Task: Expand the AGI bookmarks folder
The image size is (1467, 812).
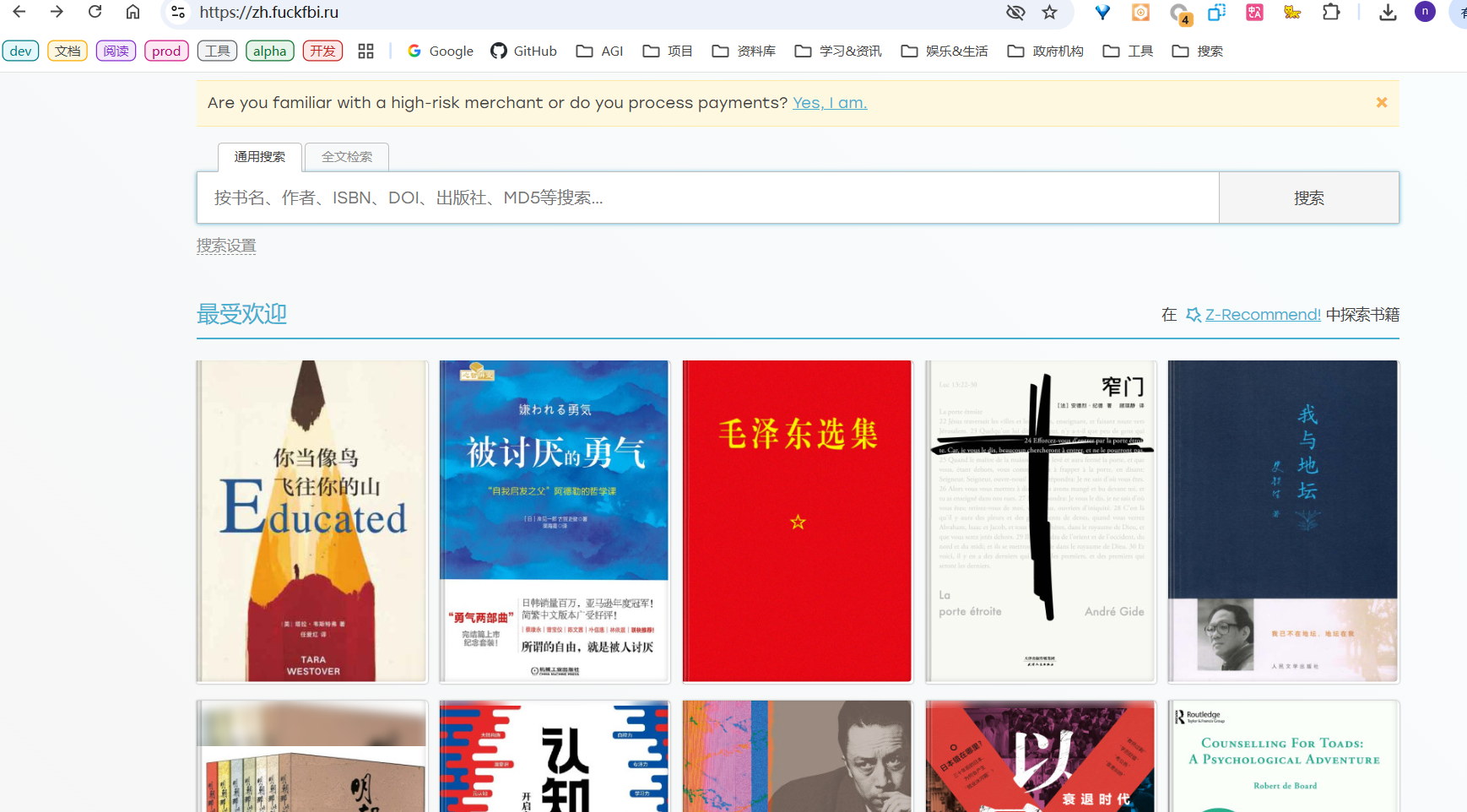Action: [x=599, y=51]
